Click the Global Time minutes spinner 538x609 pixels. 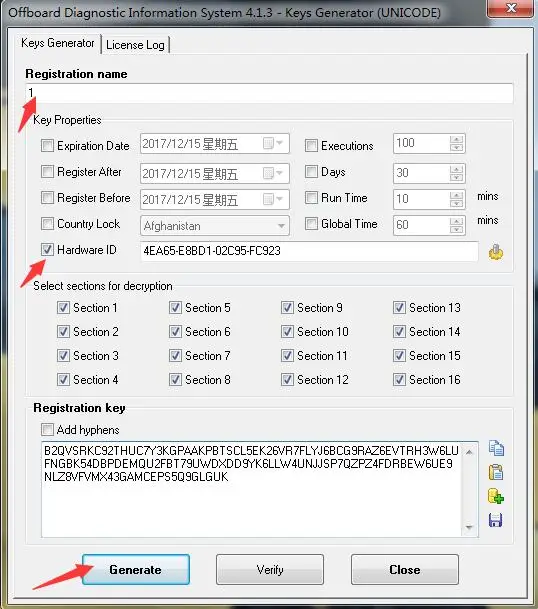pyautogui.click(x=456, y=225)
